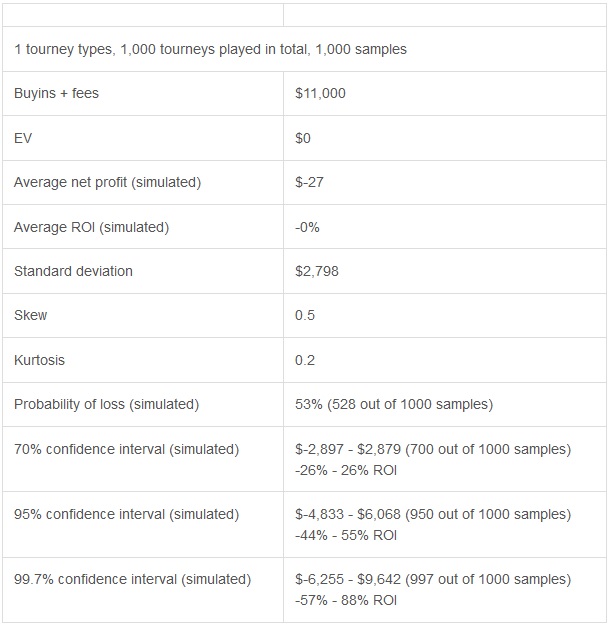
Task: Click the 0.2 kurtosis value
Action: (x=305, y=360)
